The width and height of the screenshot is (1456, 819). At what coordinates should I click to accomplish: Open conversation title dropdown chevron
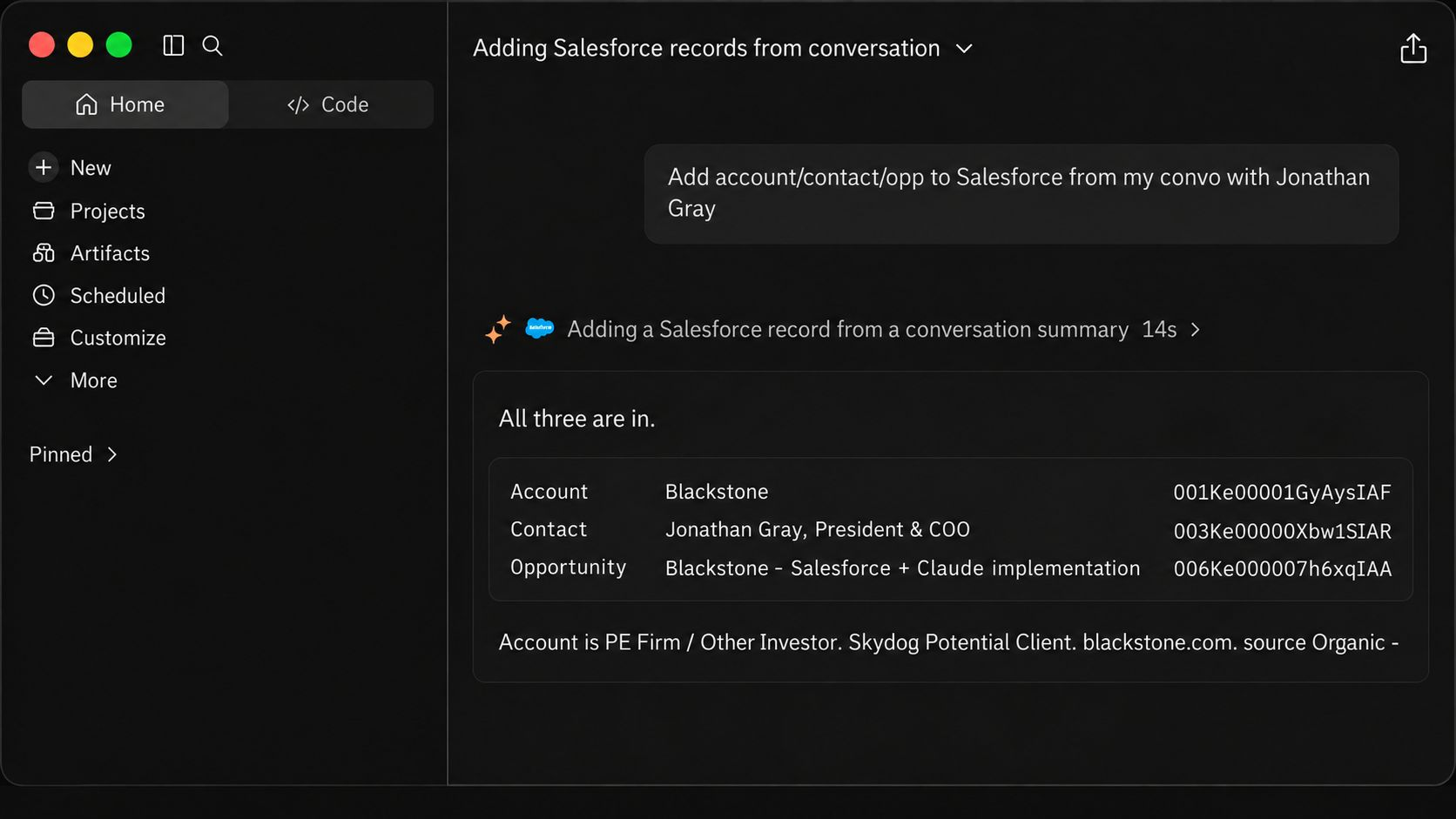pos(964,49)
